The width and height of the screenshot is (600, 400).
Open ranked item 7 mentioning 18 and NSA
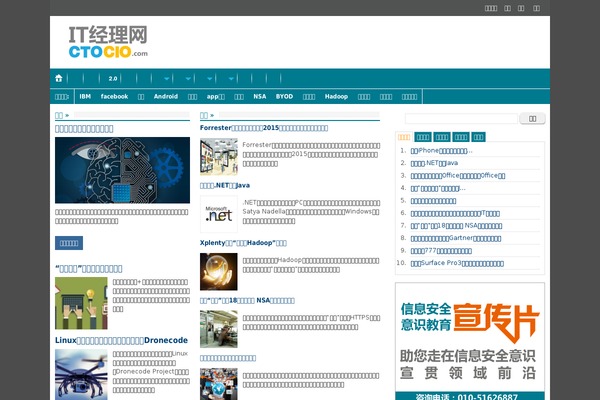[456, 226]
